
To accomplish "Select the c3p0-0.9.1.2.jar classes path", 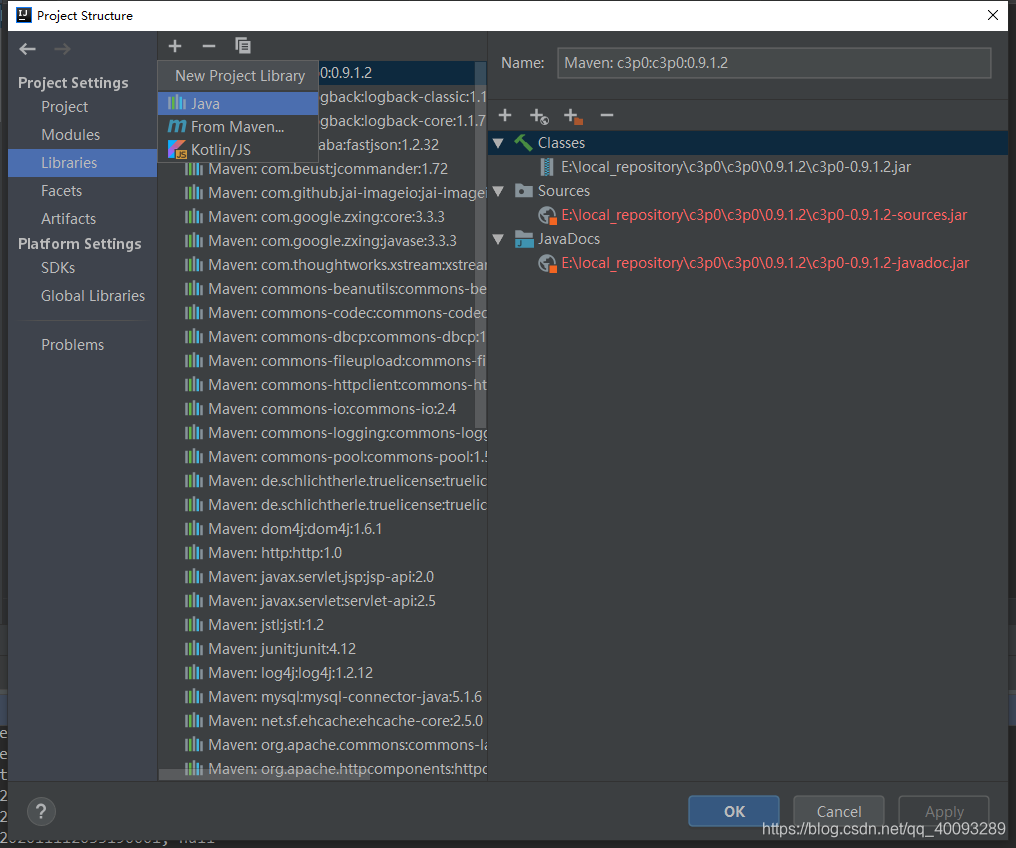I will click(x=735, y=167).
